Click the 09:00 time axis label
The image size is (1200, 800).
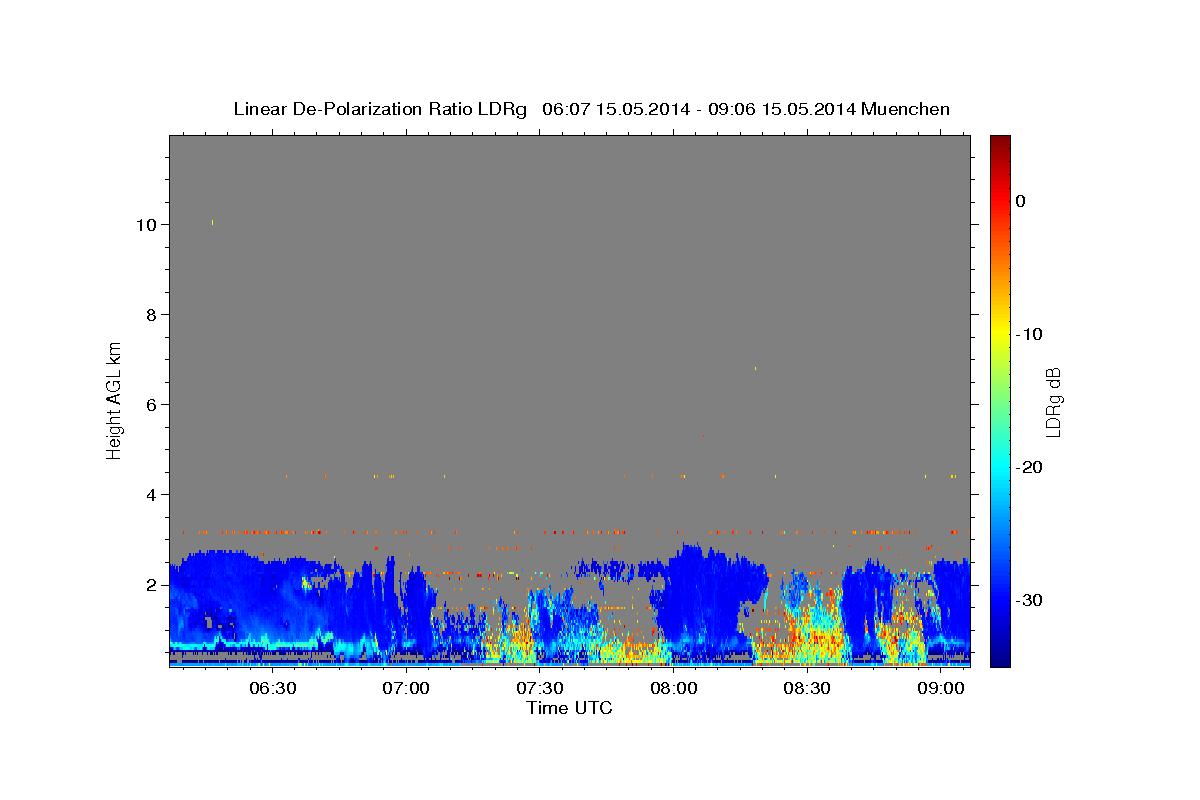tap(942, 688)
